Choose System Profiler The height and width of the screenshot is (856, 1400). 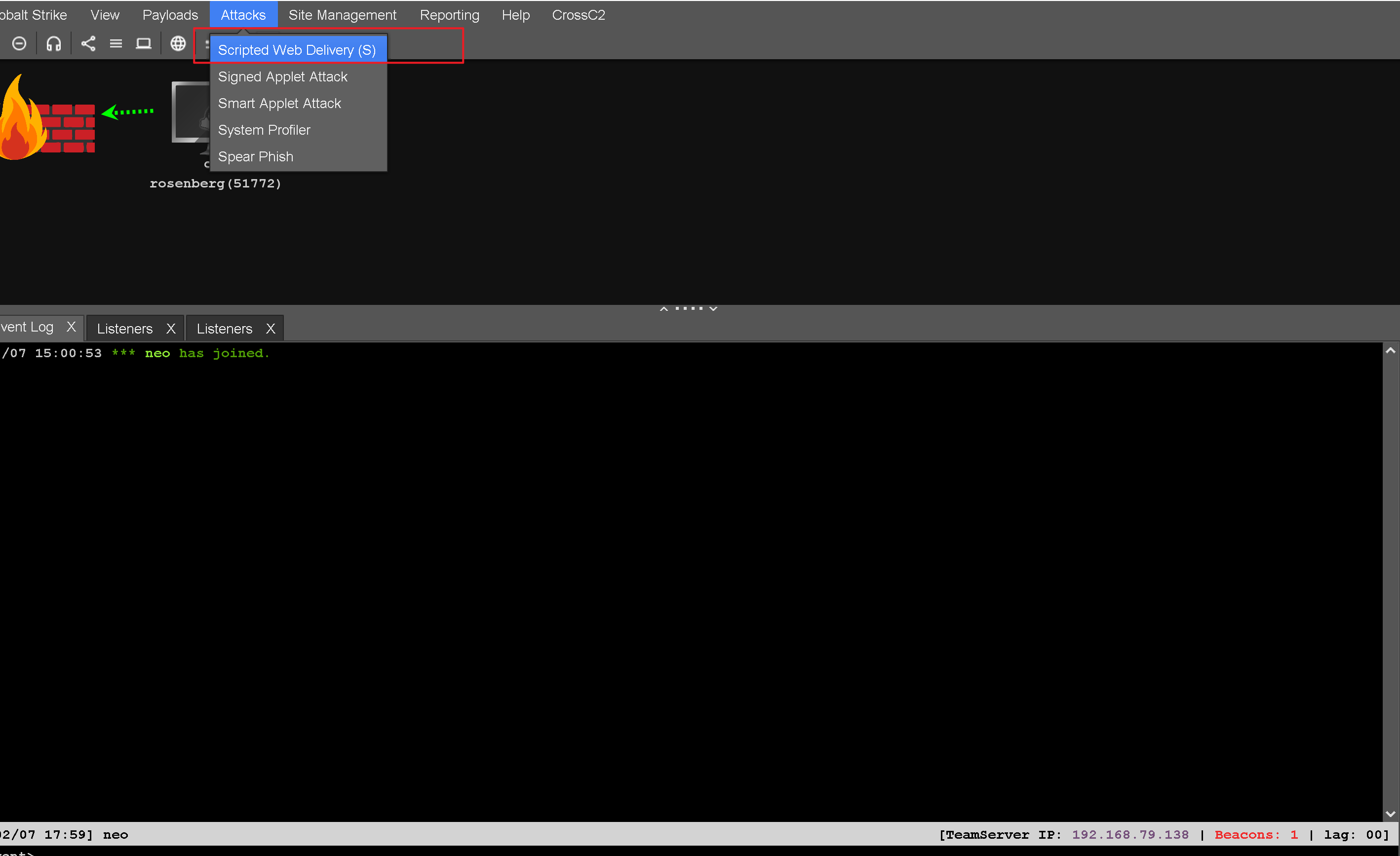298,130
